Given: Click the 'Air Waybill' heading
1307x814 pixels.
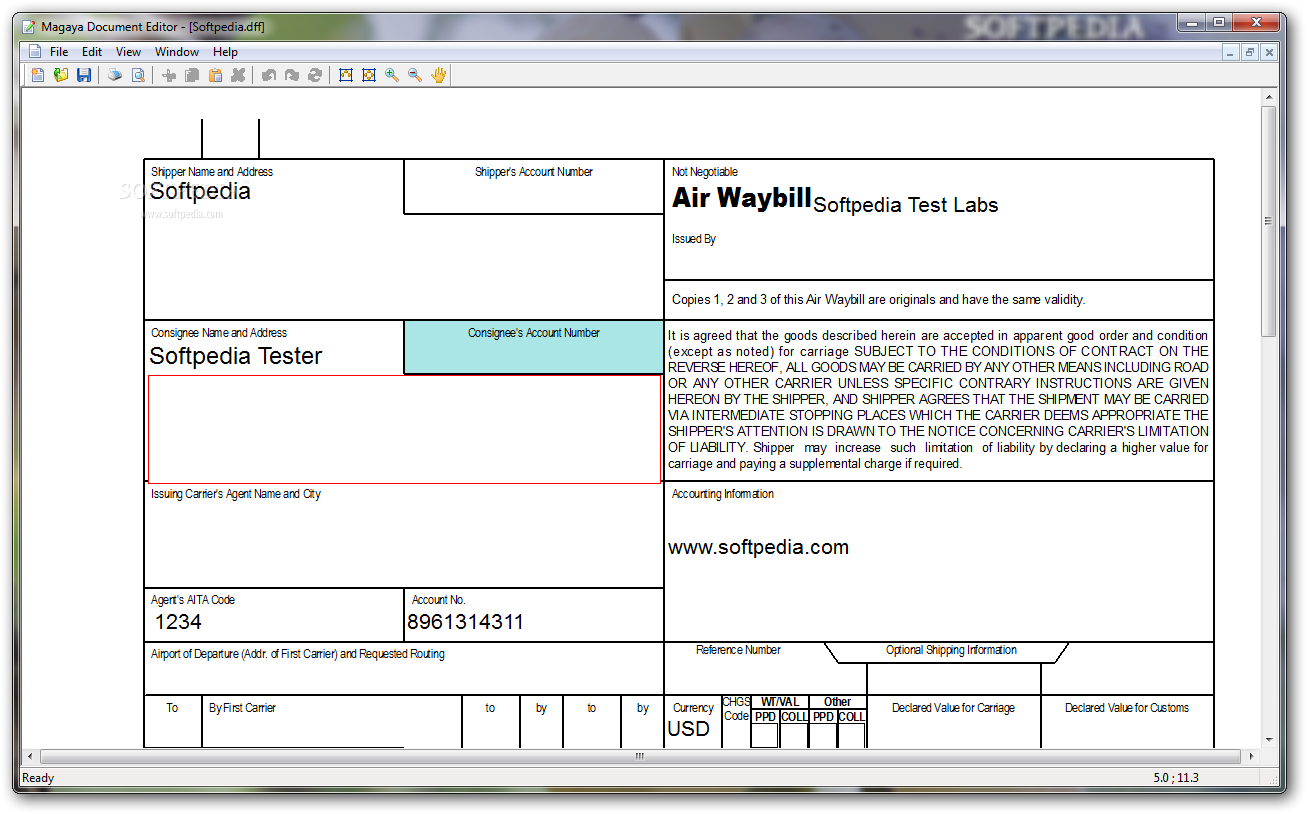Looking at the screenshot, I should [741, 198].
